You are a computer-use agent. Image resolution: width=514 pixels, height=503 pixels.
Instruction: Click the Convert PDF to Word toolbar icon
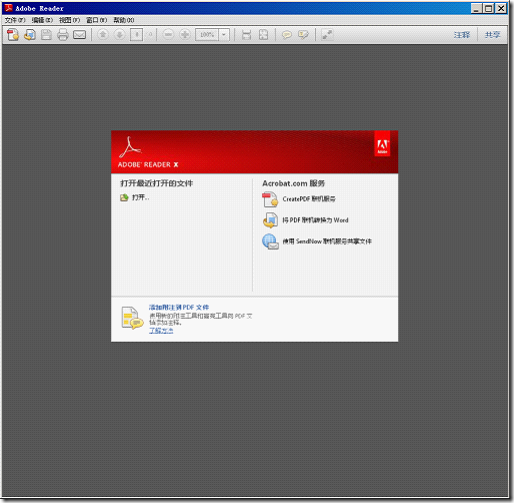tap(30, 35)
